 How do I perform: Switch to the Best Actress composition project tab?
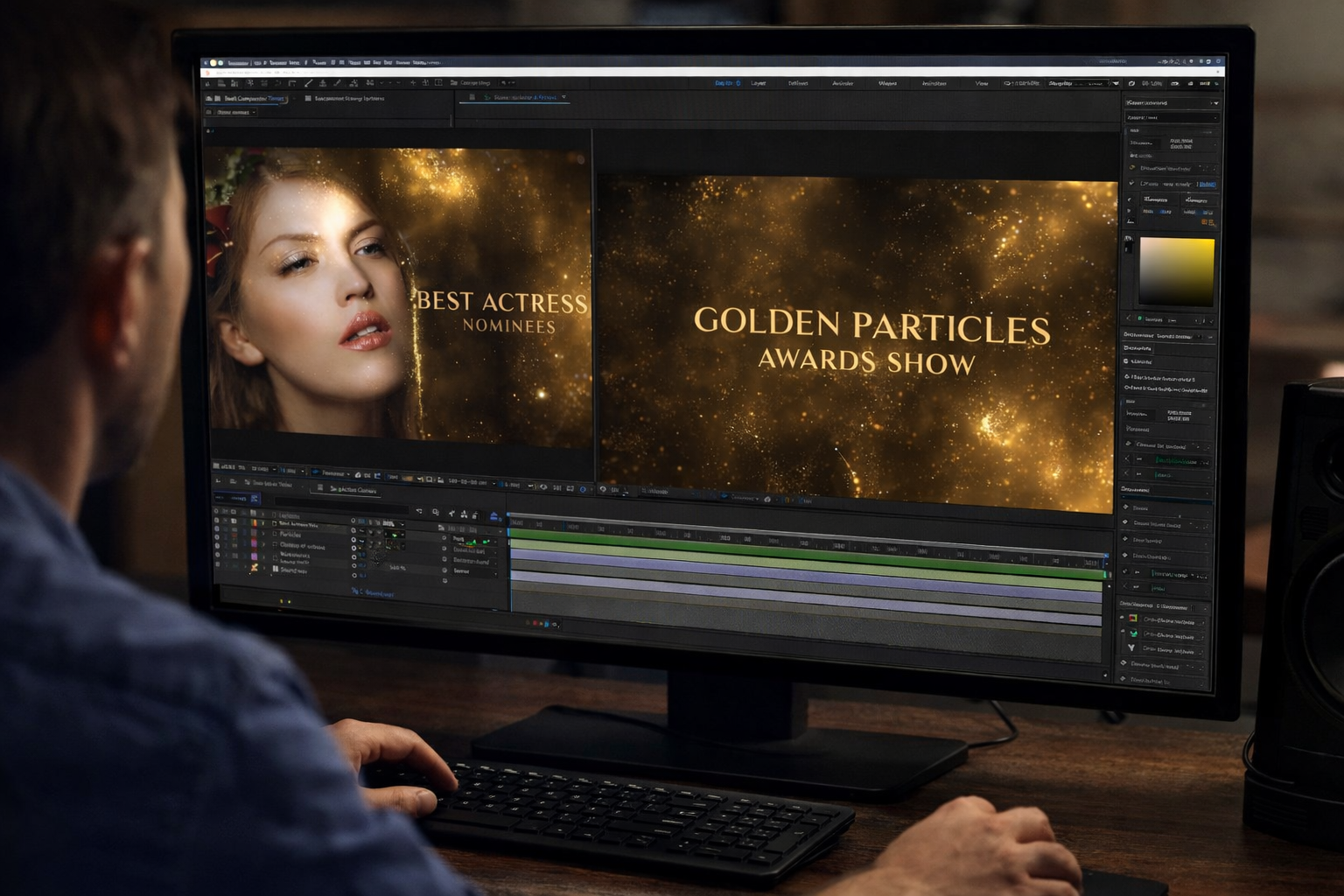(254, 99)
